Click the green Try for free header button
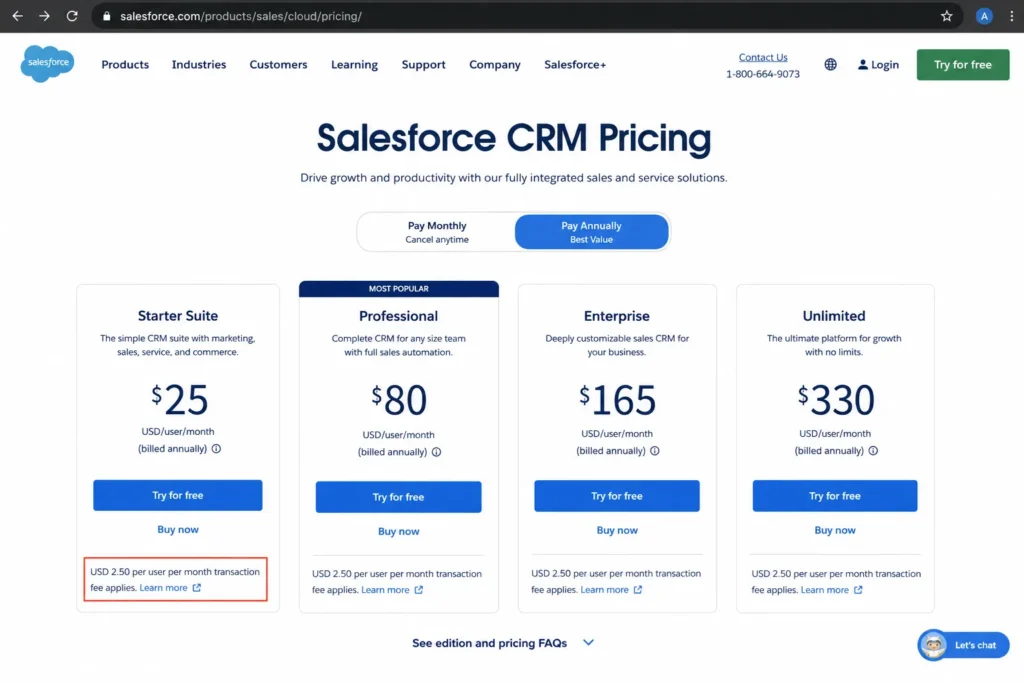The width and height of the screenshot is (1024, 683). point(963,65)
